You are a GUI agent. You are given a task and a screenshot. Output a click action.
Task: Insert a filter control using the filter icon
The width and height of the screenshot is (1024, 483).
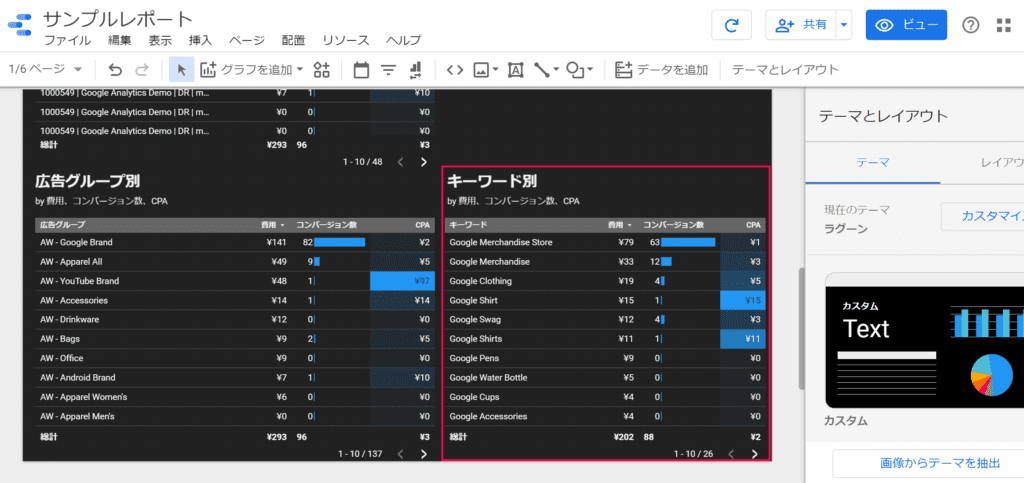(389, 70)
